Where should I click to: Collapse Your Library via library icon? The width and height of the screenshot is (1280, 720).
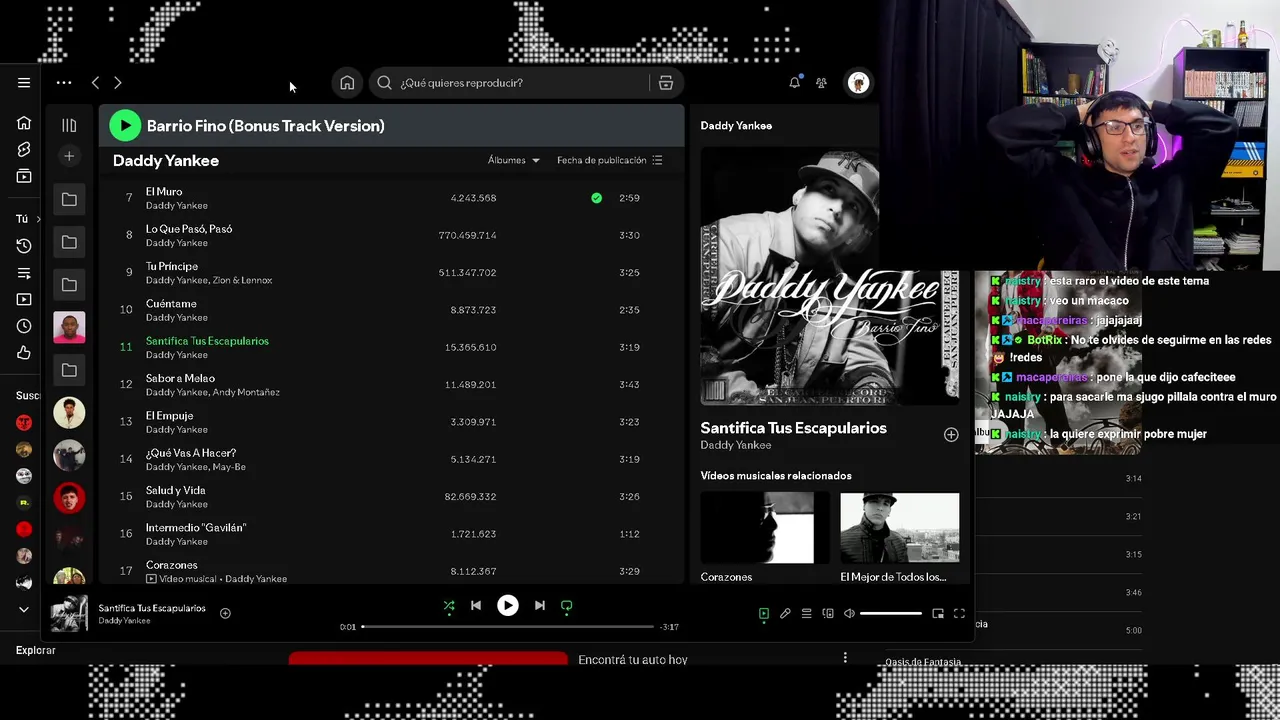pos(69,125)
